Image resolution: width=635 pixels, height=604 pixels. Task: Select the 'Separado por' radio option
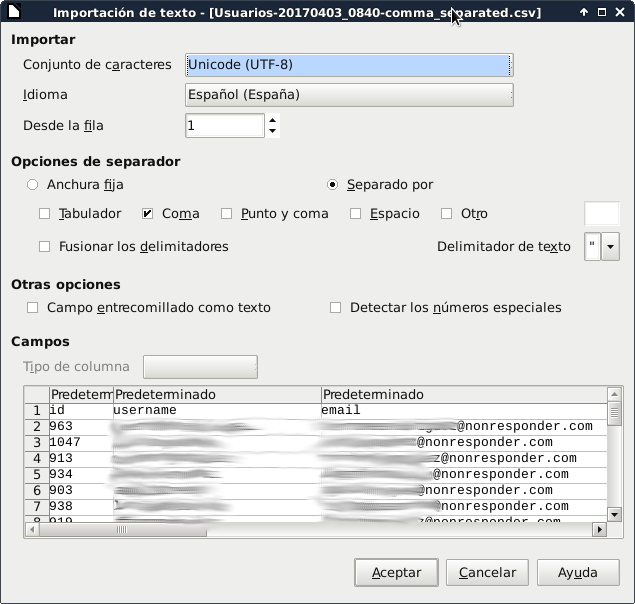click(x=333, y=185)
